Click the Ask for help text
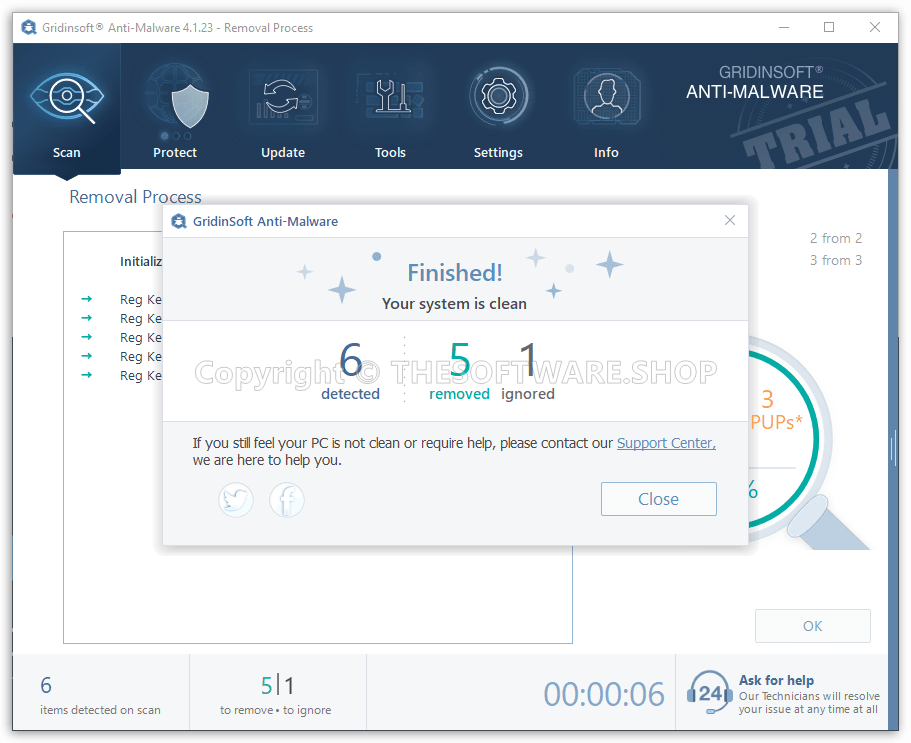Image resolution: width=911 pixels, height=743 pixels. (776, 680)
